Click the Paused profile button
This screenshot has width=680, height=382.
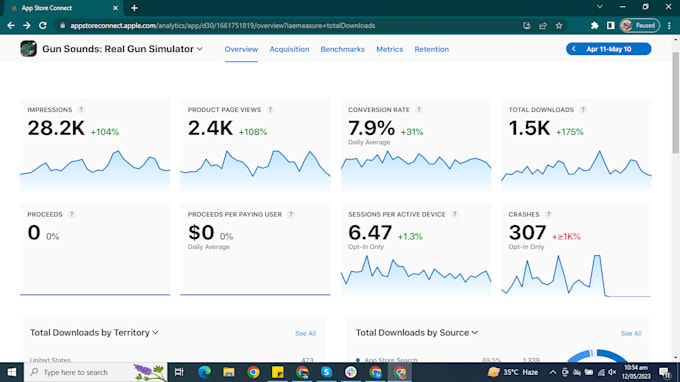[x=640, y=26]
